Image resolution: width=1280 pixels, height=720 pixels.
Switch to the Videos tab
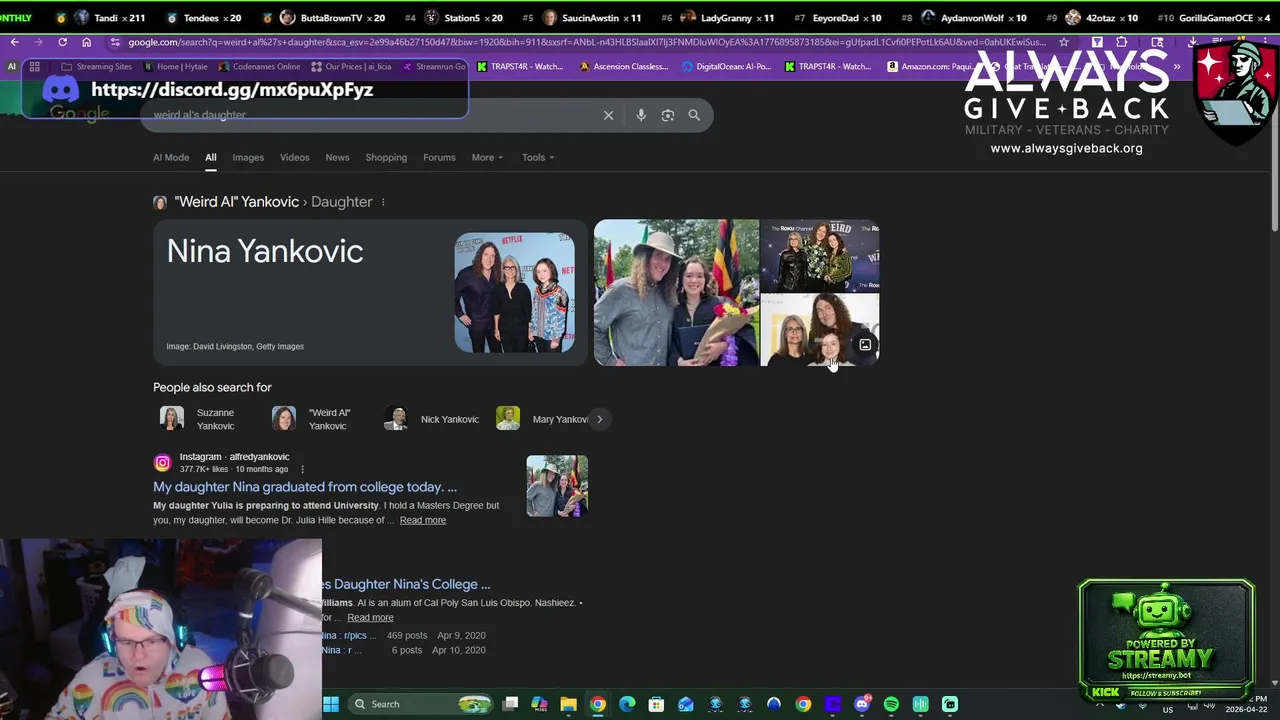pyautogui.click(x=295, y=157)
